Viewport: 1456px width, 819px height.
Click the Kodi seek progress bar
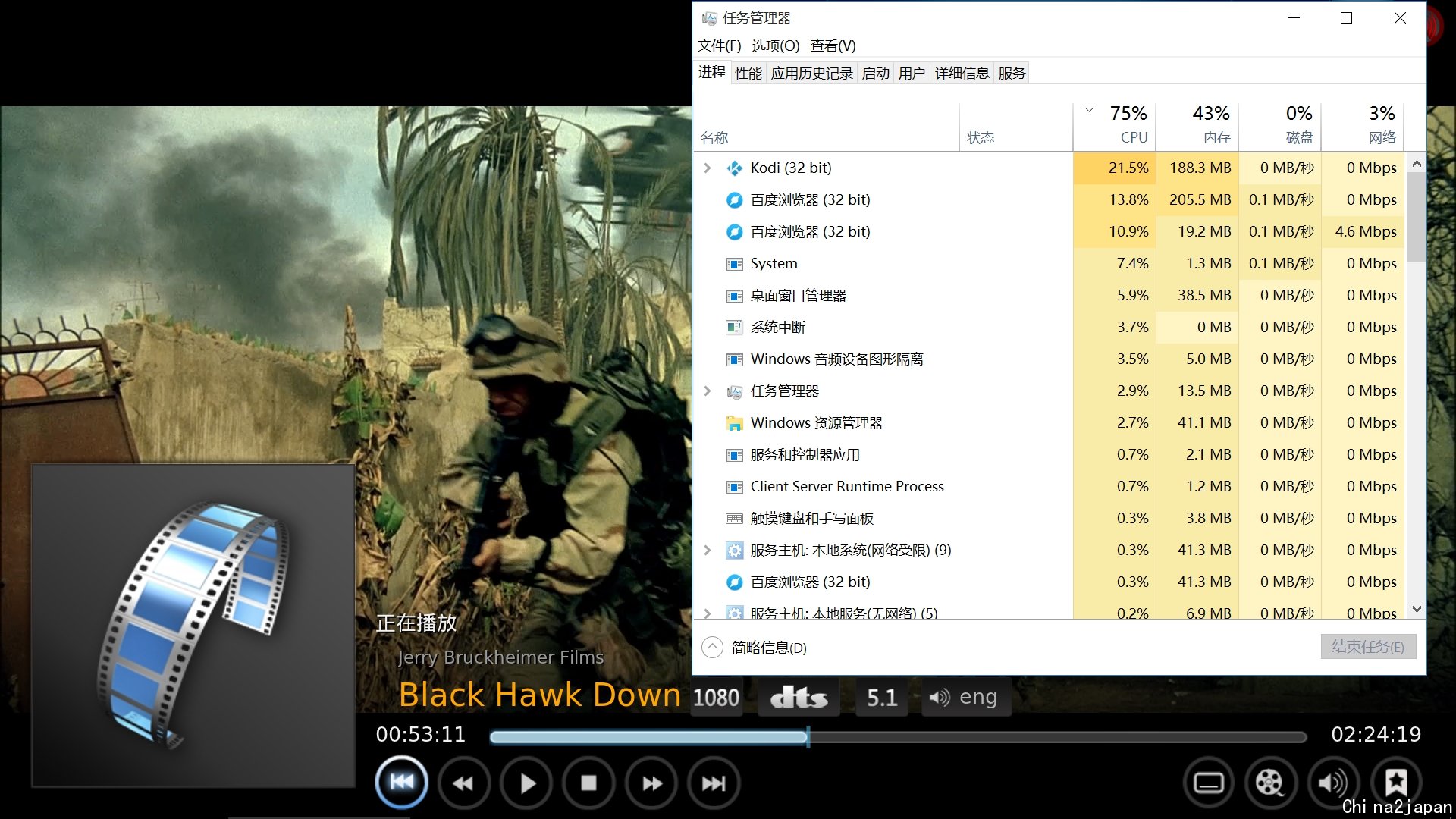click(x=898, y=736)
